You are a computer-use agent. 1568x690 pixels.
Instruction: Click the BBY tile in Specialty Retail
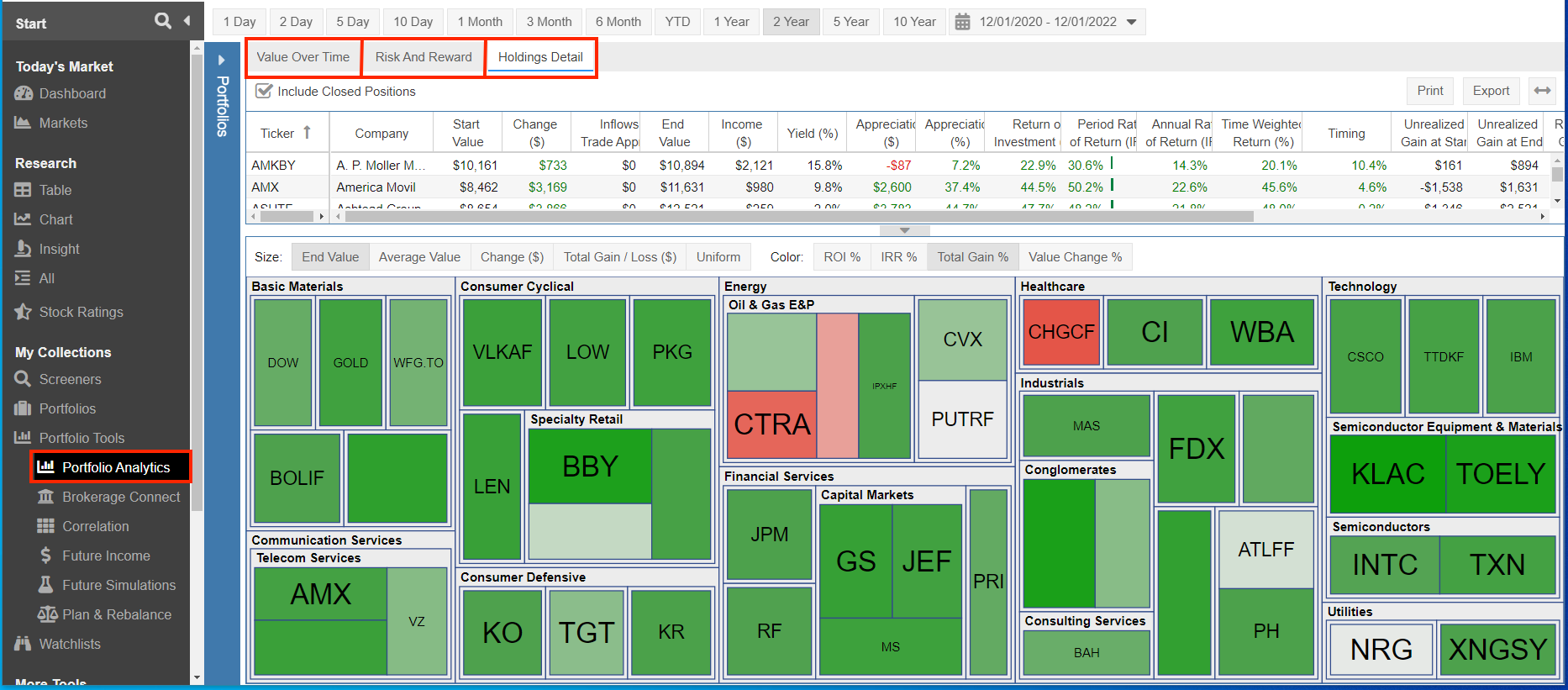[590, 466]
